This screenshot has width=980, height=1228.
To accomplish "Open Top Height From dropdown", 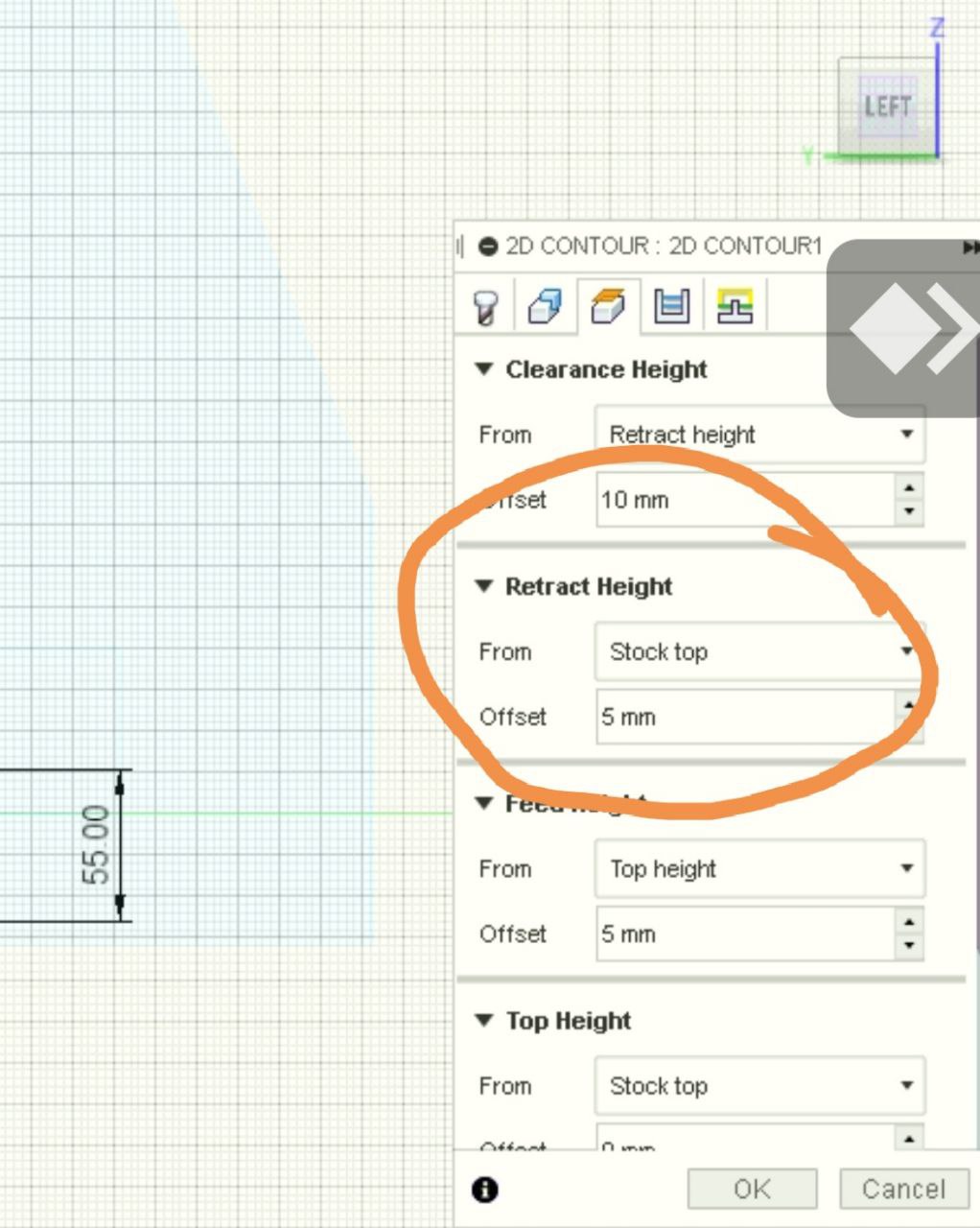I will click(x=760, y=1085).
